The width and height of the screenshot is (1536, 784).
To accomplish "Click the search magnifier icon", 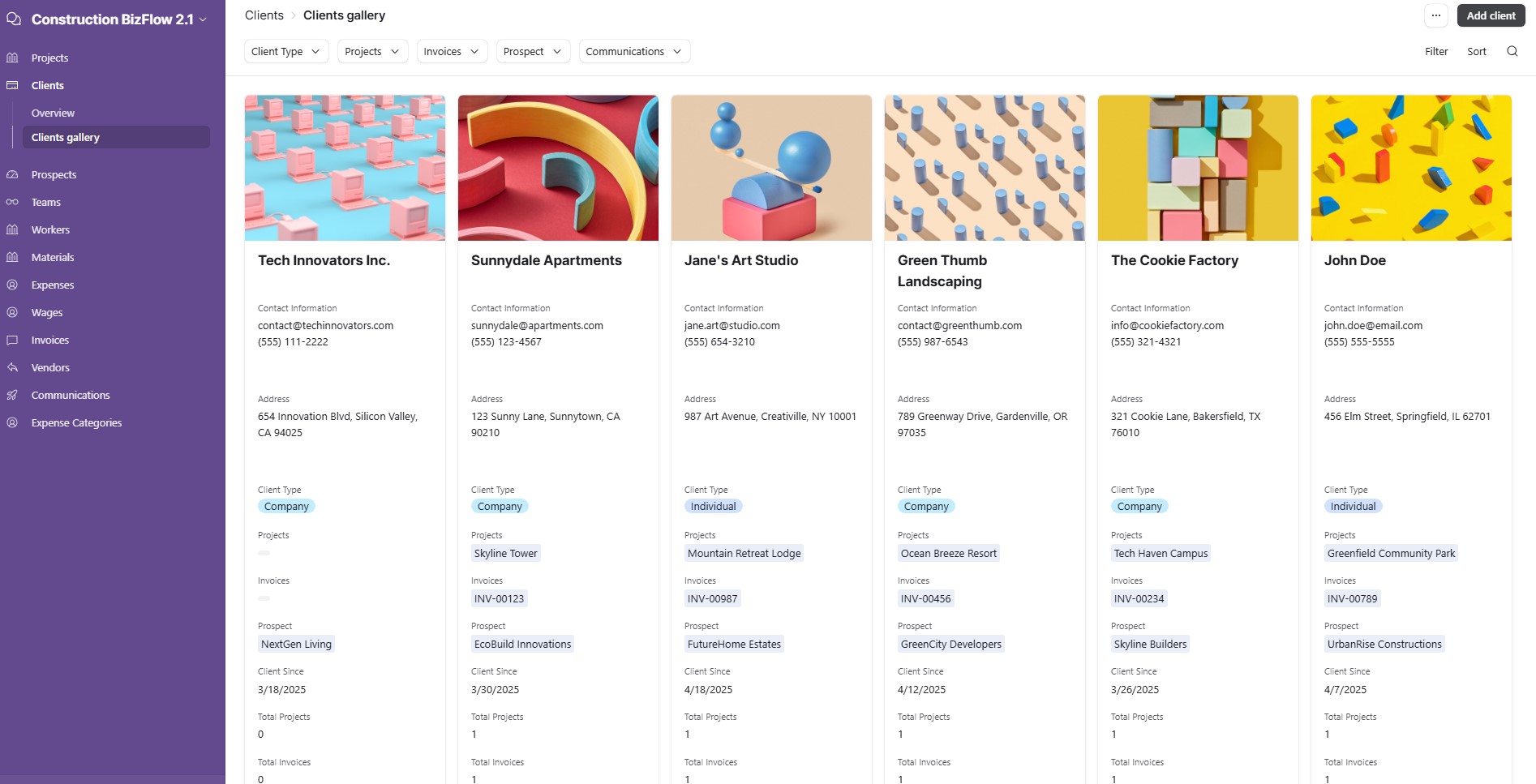I will [x=1512, y=51].
